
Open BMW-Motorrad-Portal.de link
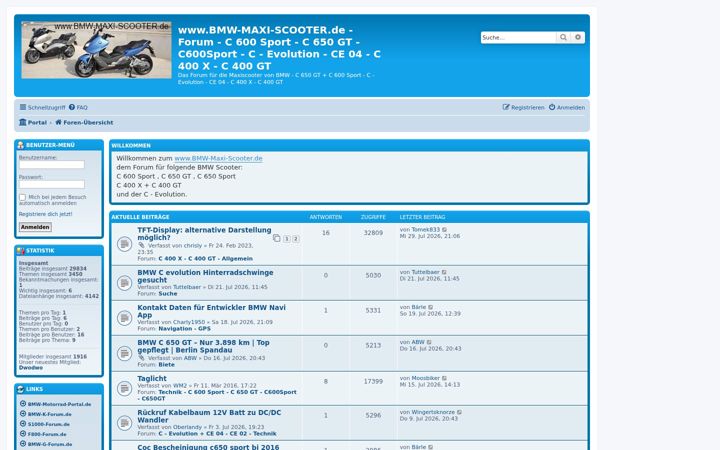click(x=59, y=405)
